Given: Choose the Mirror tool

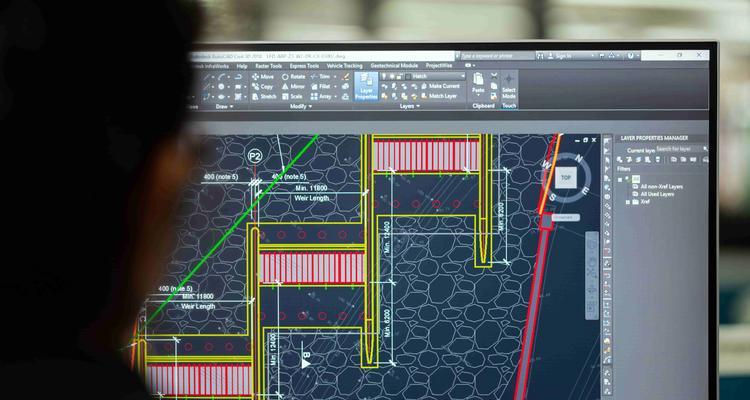Looking at the screenshot, I should click(292, 87).
